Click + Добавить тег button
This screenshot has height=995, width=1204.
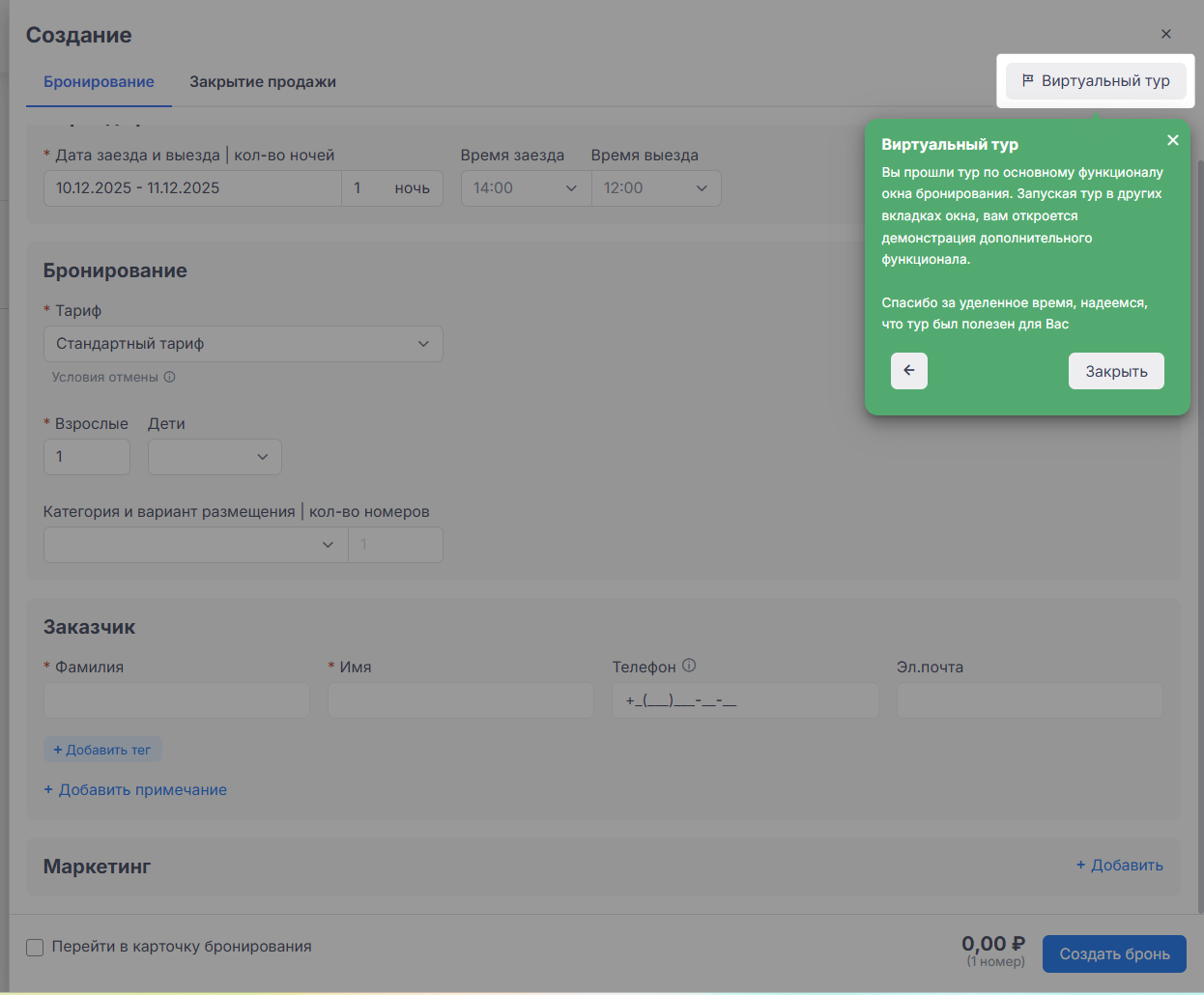[x=102, y=750]
